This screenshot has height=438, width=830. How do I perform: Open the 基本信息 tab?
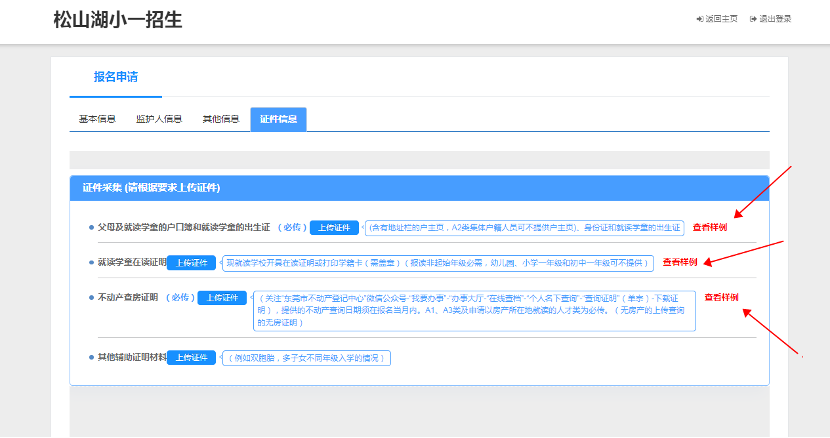tap(96, 119)
